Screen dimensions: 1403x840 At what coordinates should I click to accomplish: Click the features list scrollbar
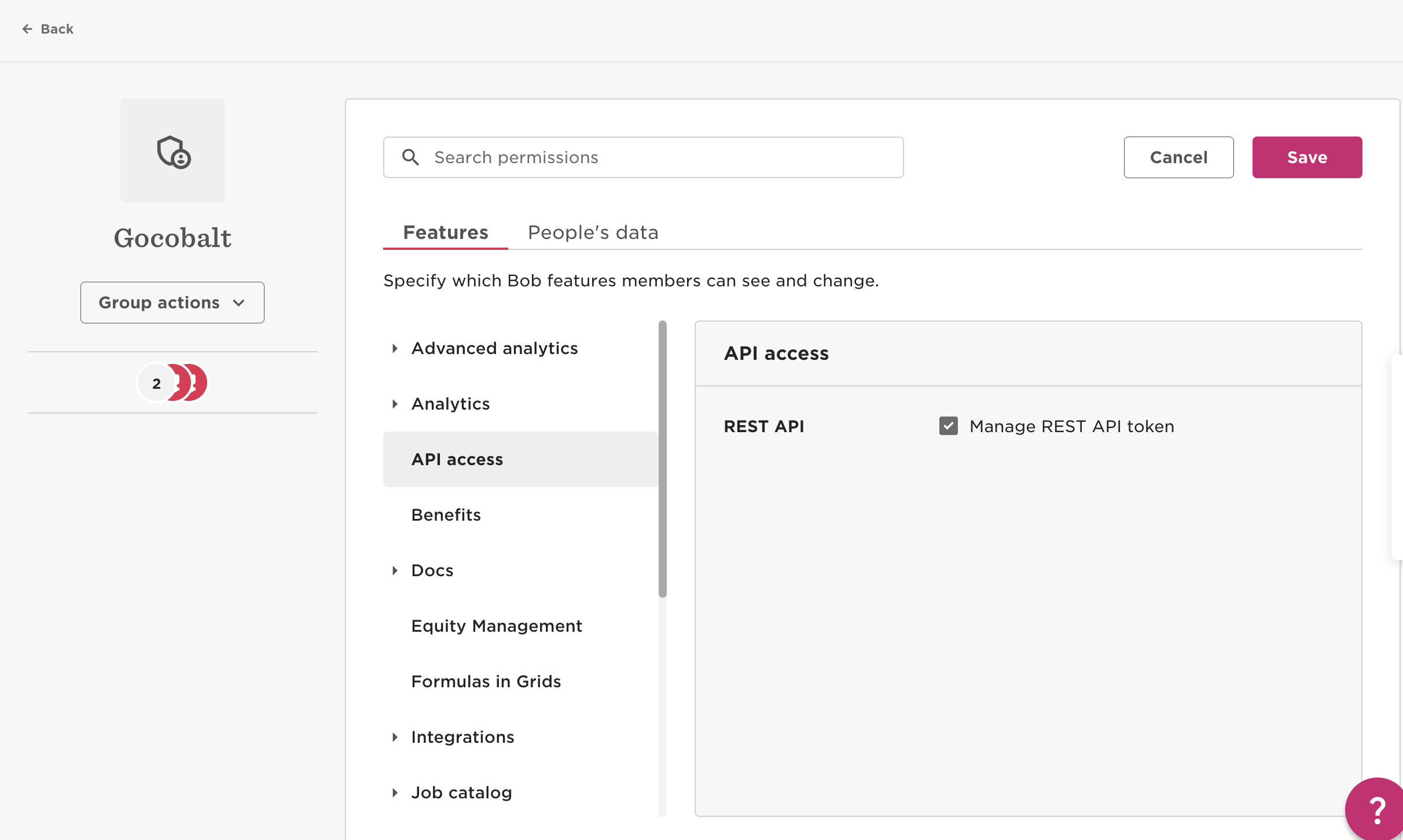click(662, 458)
